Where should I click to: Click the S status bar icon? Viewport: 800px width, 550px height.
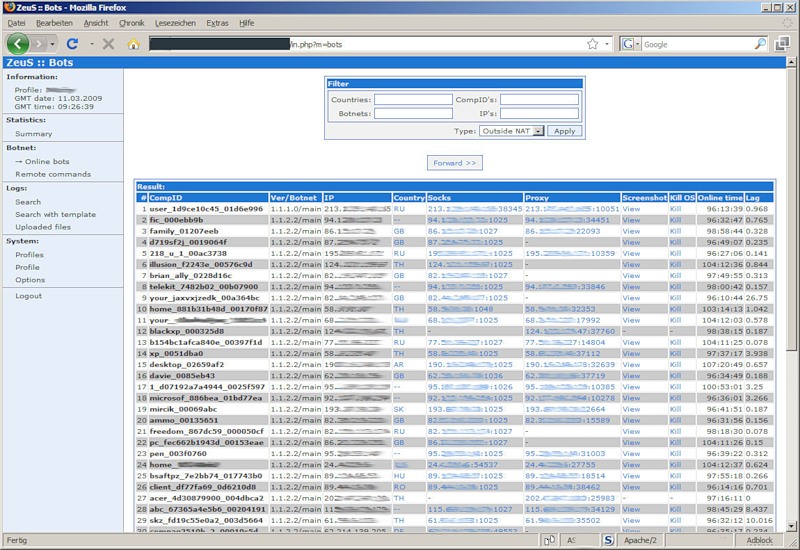[x=608, y=540]
